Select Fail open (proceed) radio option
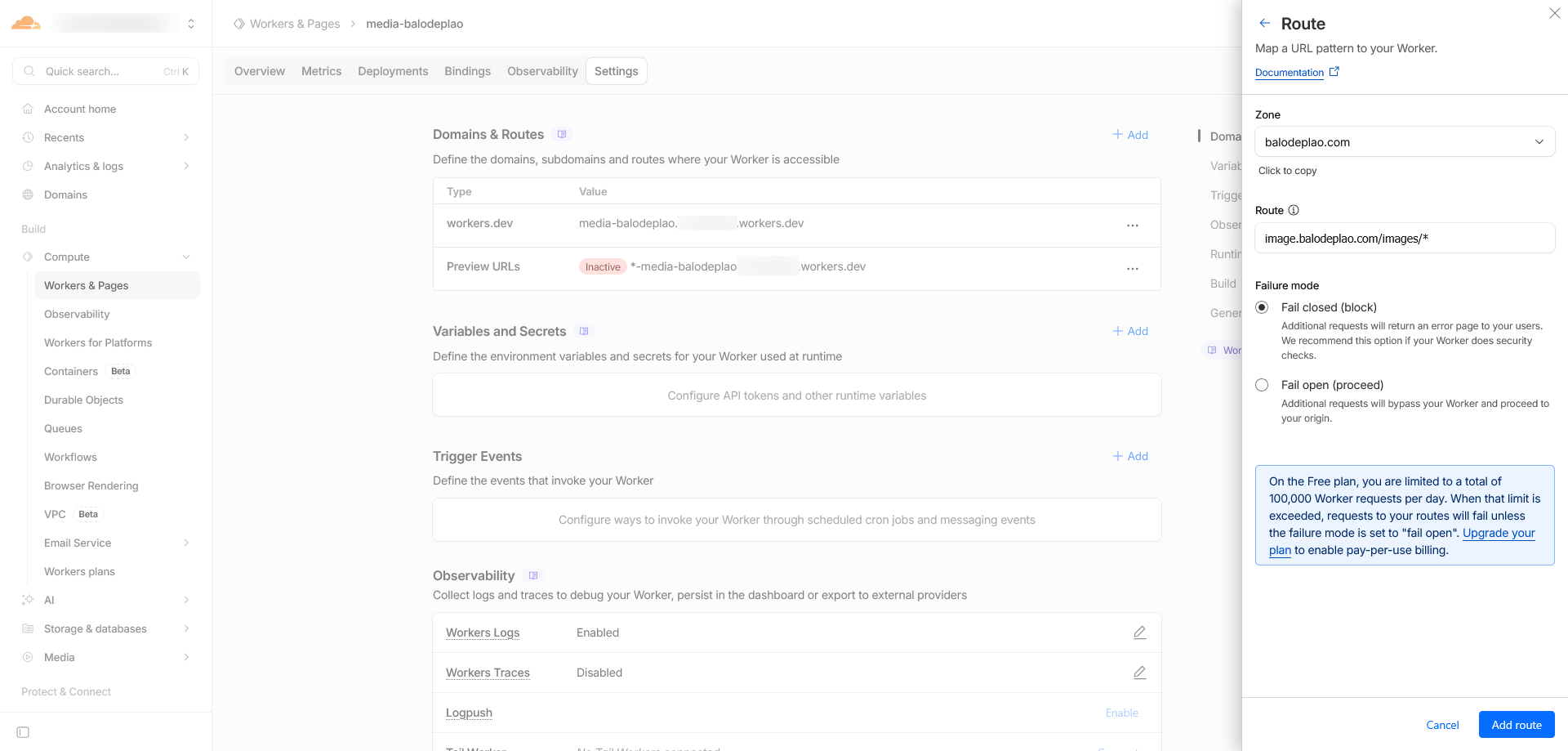1568x751 pixels. (x=1262, y=385)
